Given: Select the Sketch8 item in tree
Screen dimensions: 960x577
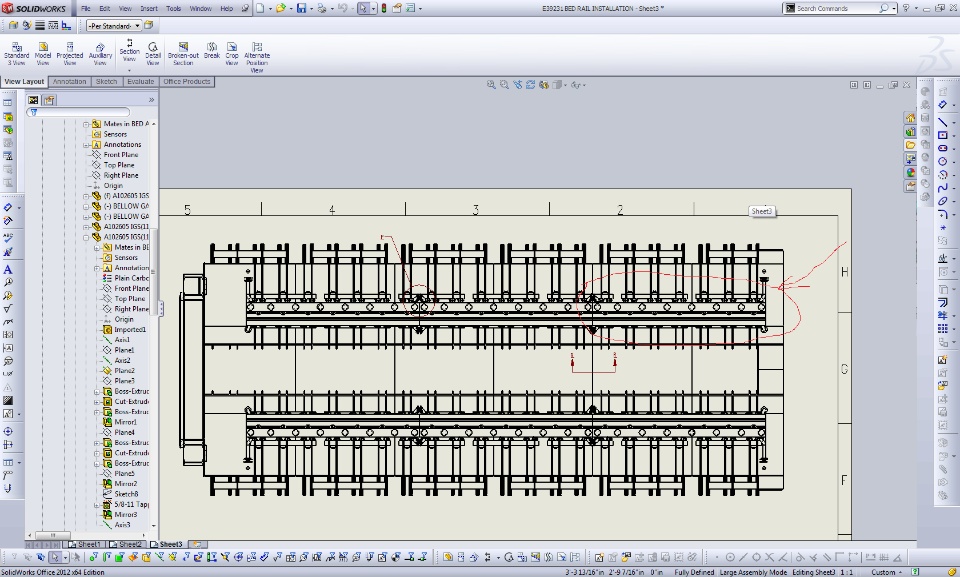Looking at the screenshot, I should (125, 494).
